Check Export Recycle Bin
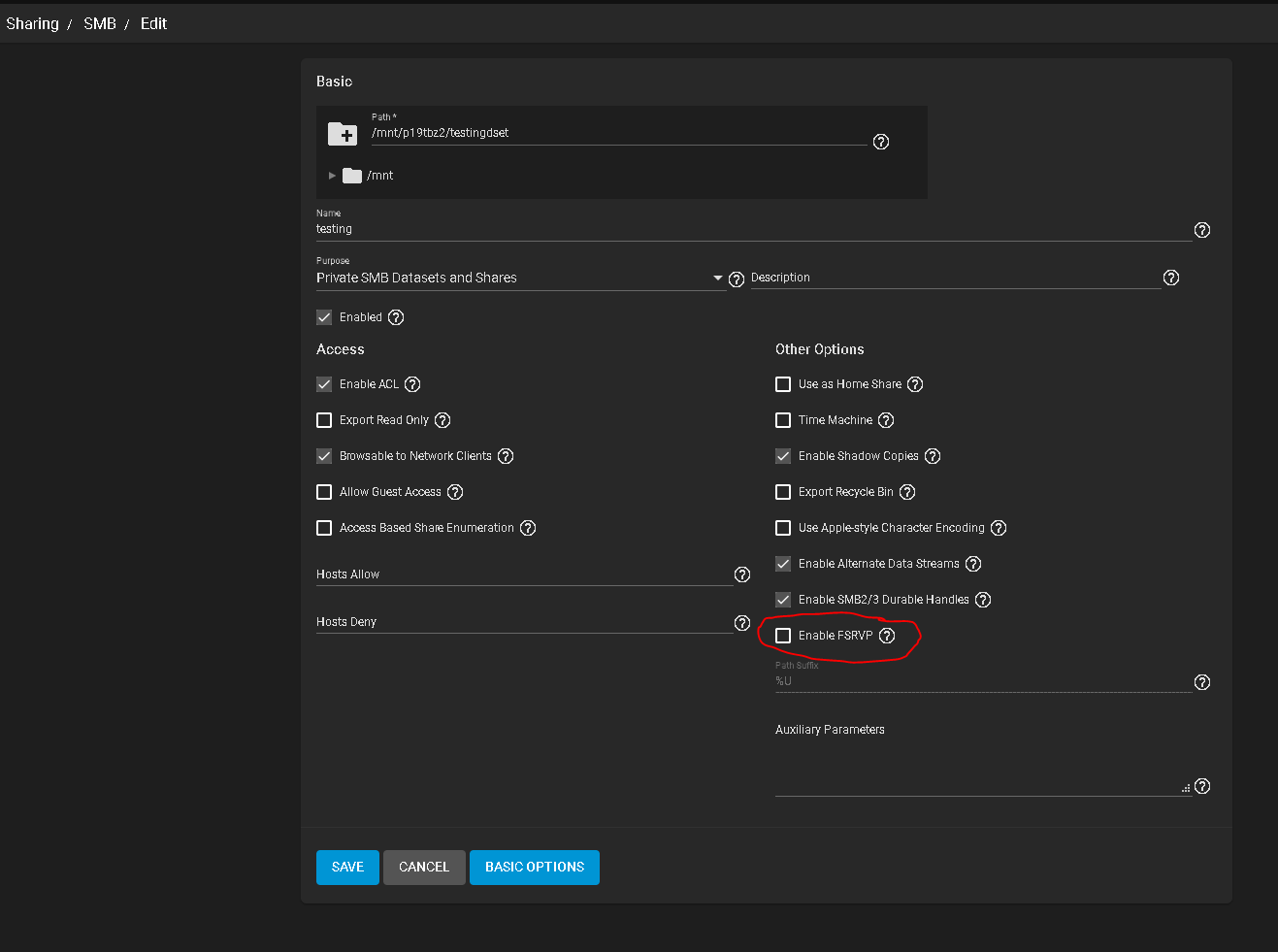Viewport: 1278px width, 952px height. point(783,492)
